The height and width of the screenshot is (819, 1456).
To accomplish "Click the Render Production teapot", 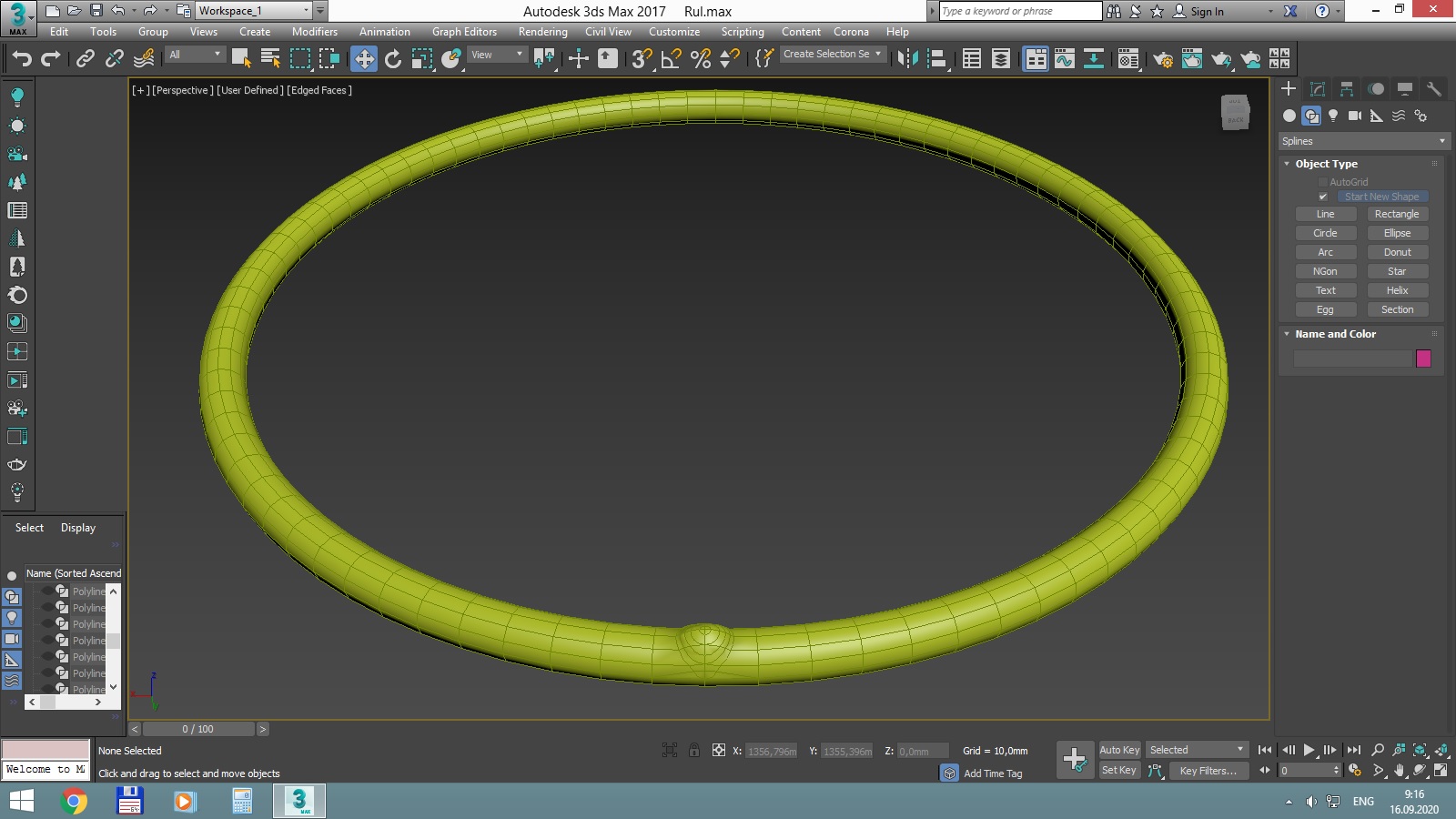I will (x=1221, y=59).
